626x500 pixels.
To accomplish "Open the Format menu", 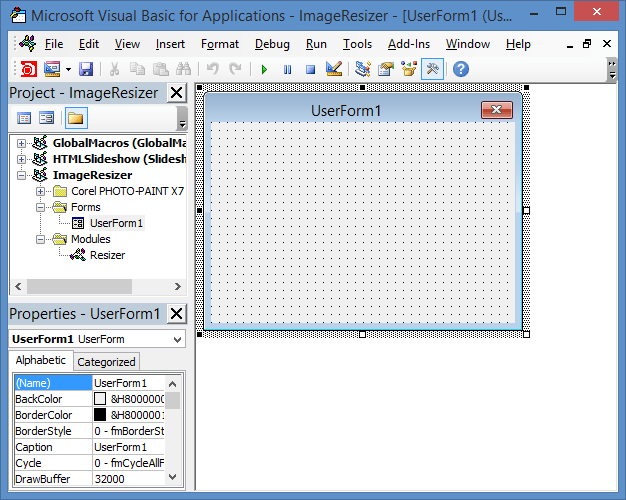I will (220, 44).
